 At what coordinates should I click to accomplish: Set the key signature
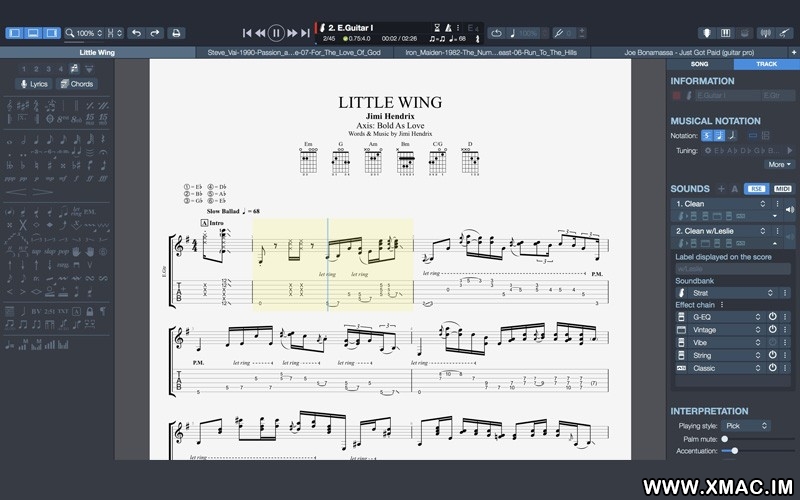tap(23, 106)
